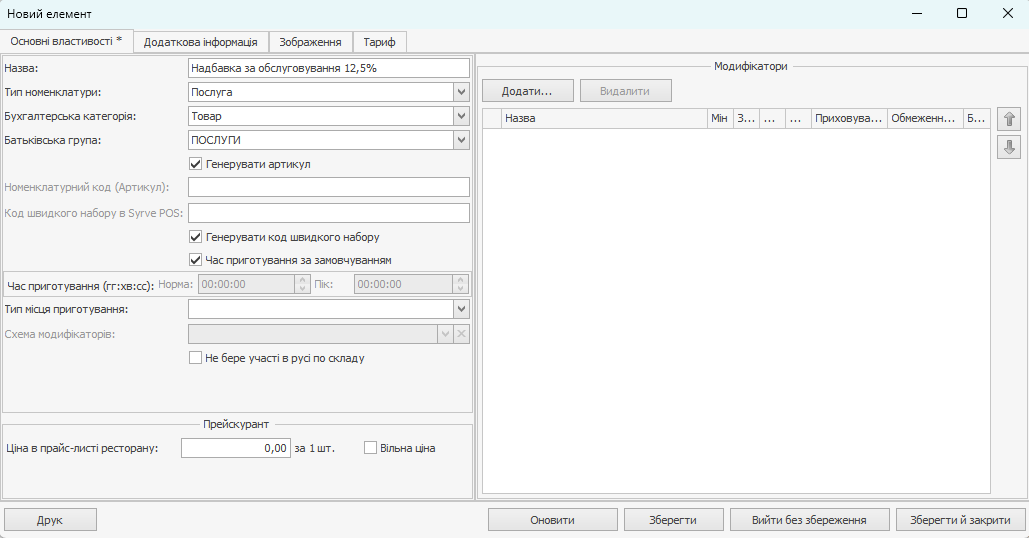Click Зберегти й закрити button
The width and height of the screenshot is (1029, 538).
click(x=960, y=520)
